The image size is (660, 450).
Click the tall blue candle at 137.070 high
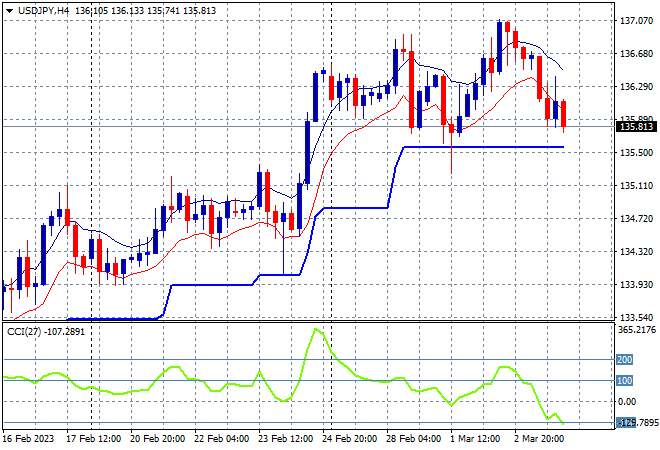[499, 47]
